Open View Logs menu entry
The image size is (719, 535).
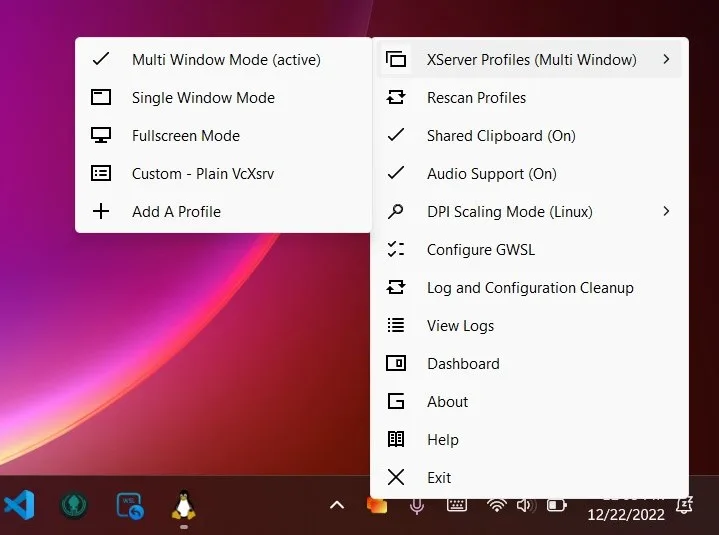(x=530, y=325)
